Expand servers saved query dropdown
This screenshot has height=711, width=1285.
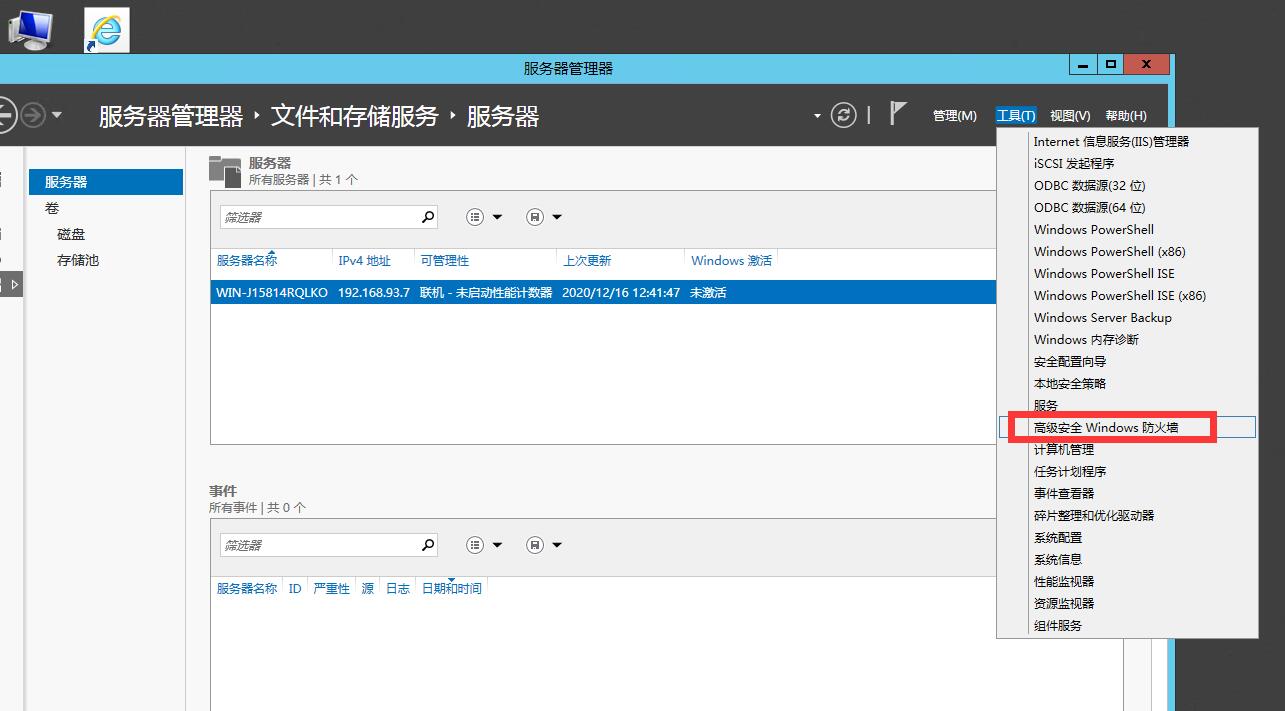[x=545, y=217]
